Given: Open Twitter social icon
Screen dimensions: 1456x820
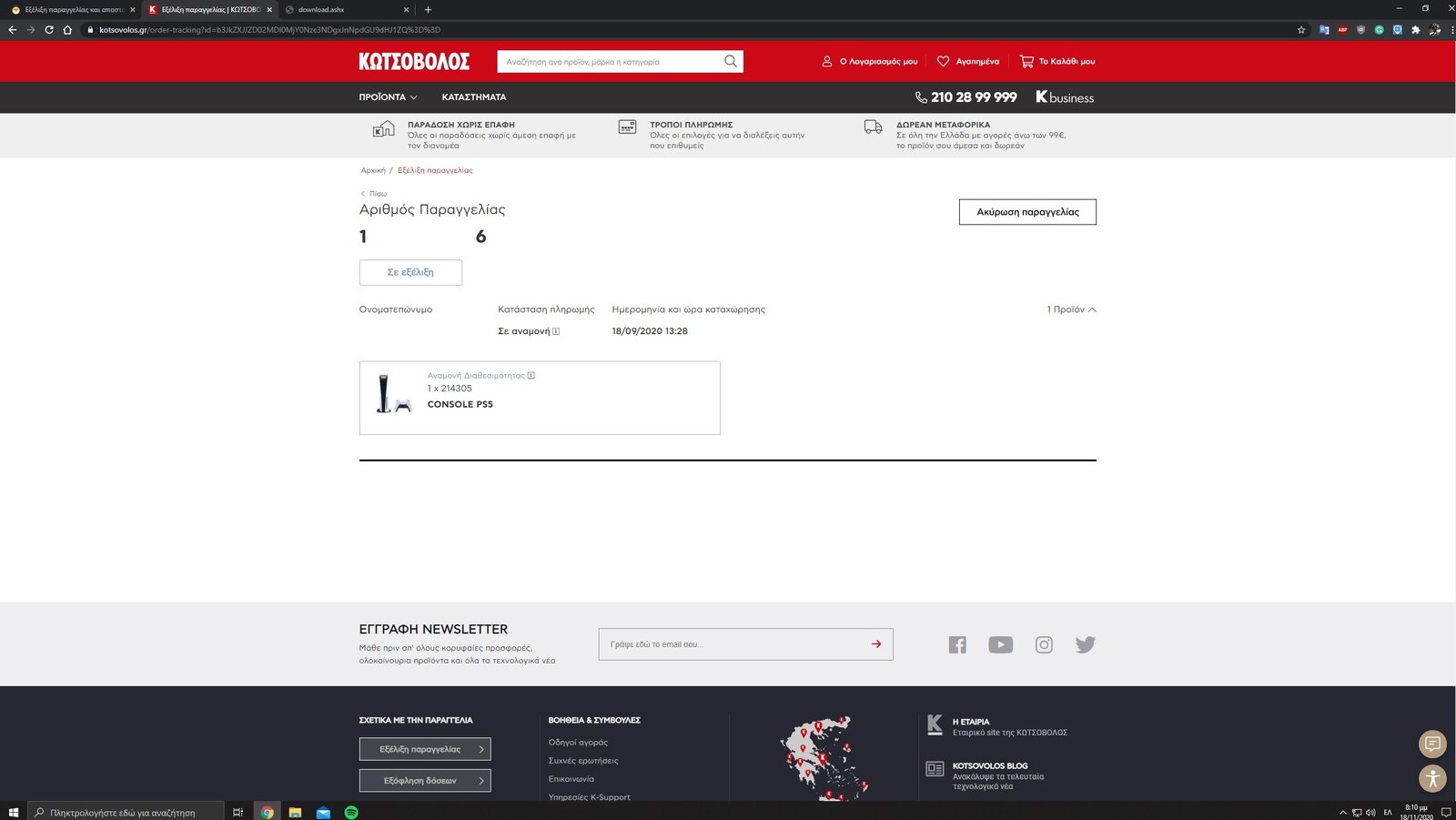Looking at the screenshot, I should [x=1086, y=644].
